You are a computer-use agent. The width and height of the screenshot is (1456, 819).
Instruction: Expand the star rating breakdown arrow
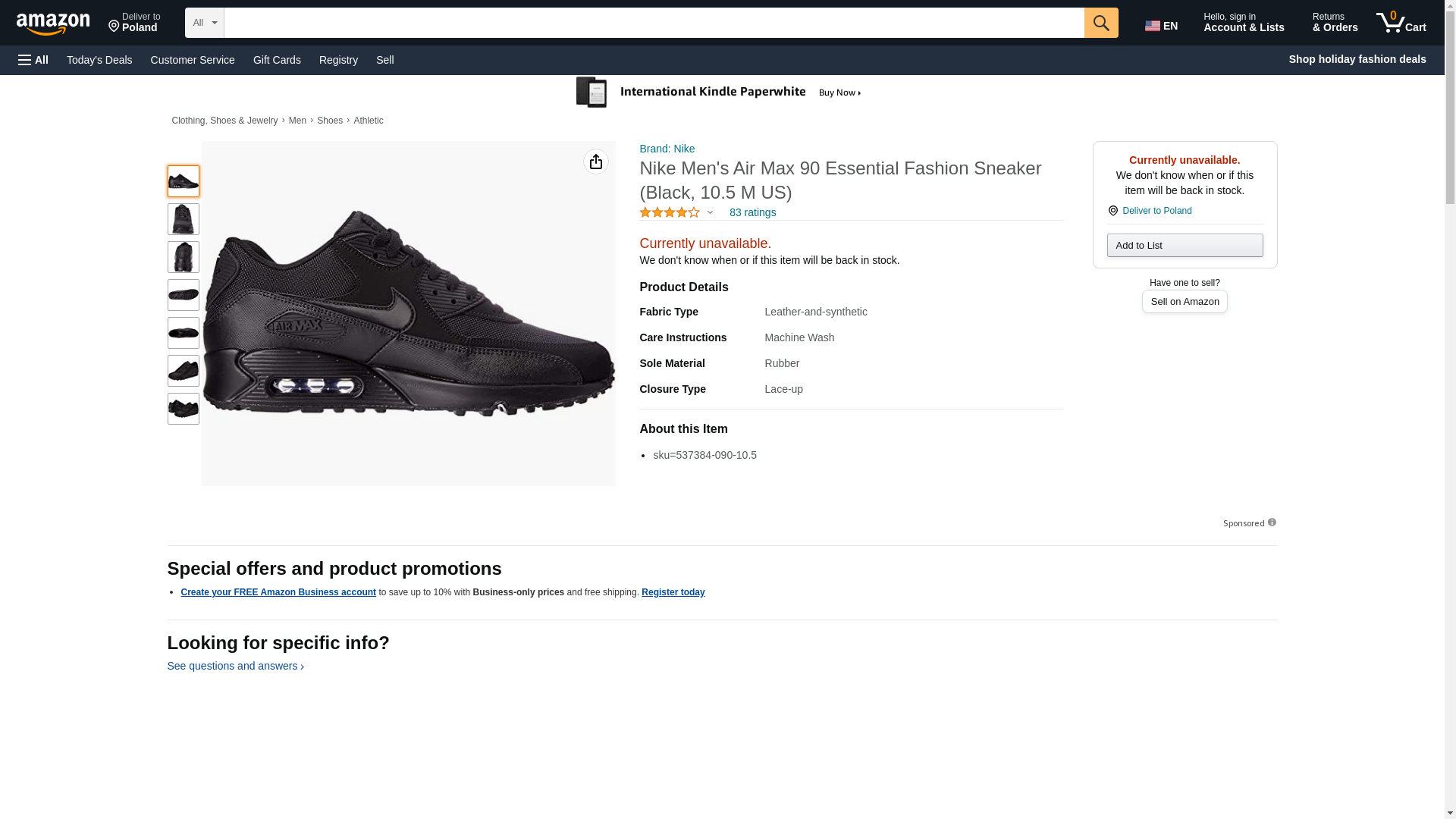(710, 212)
